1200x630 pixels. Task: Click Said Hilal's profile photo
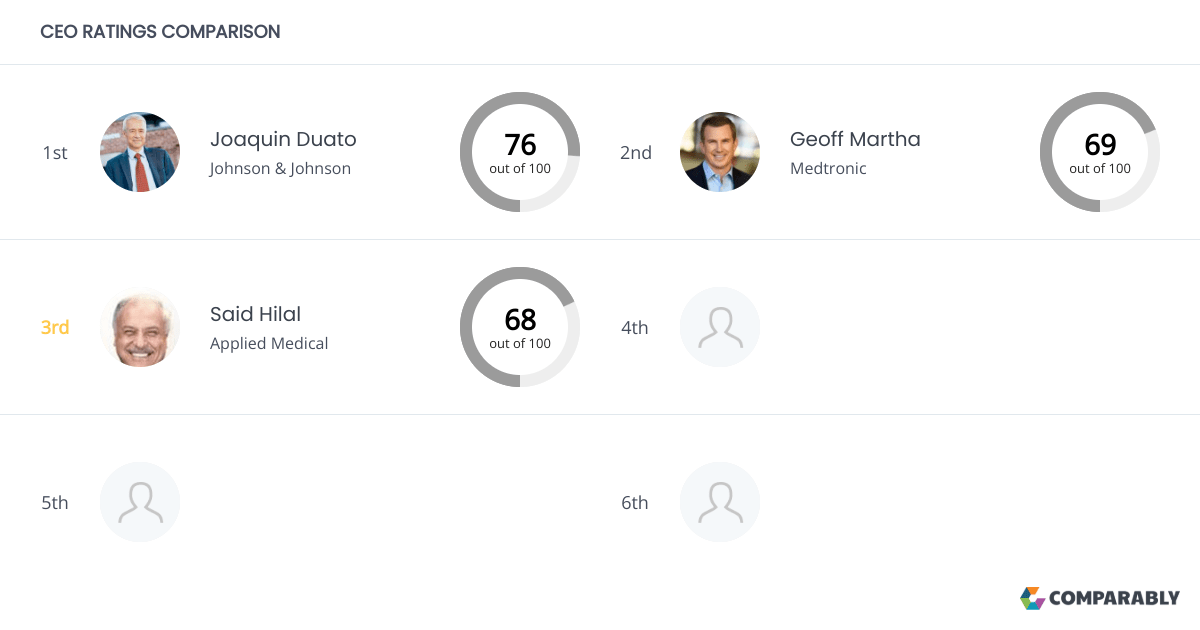[x=140, y=327]
